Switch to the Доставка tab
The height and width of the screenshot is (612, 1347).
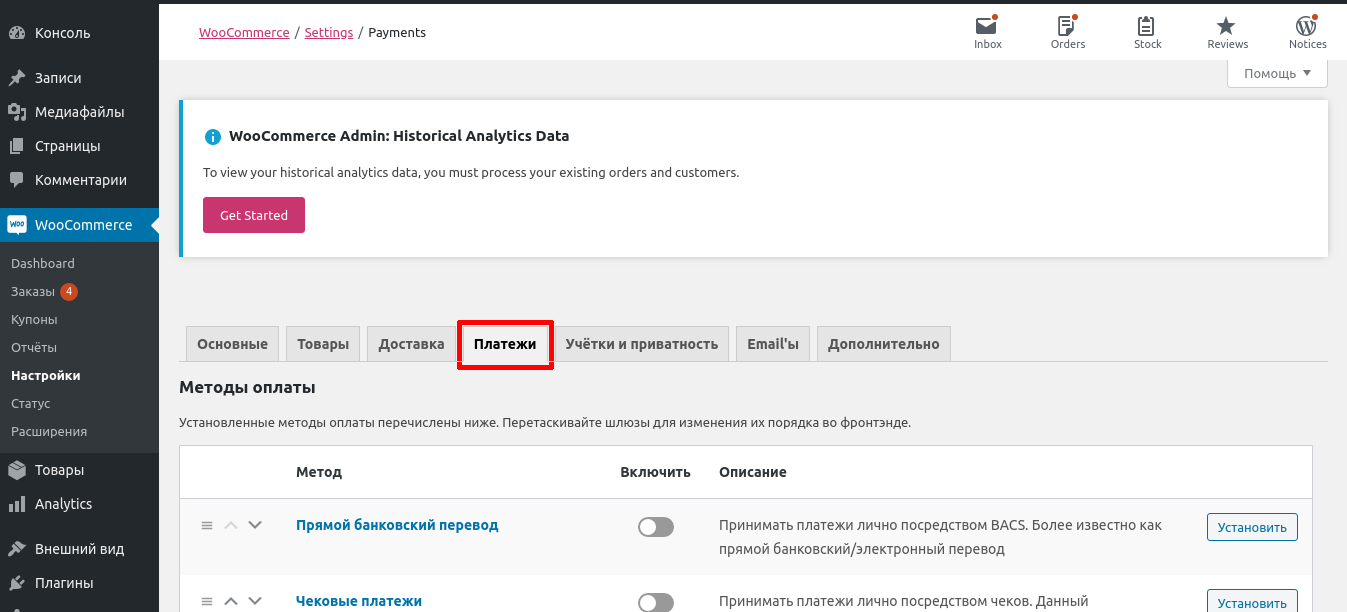click(x=411, y=344)
